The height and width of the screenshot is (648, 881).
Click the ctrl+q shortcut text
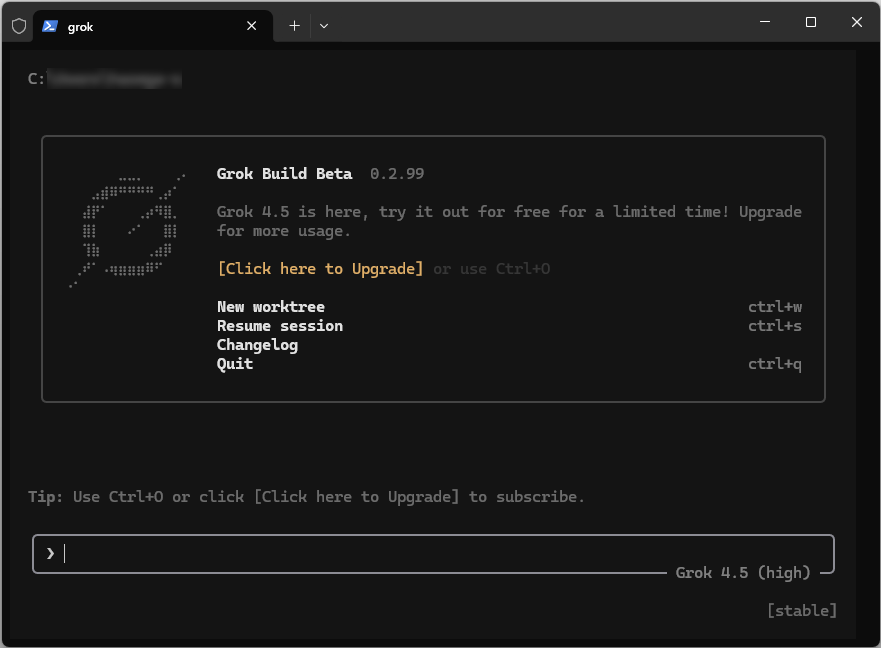(x=775, y=364)
